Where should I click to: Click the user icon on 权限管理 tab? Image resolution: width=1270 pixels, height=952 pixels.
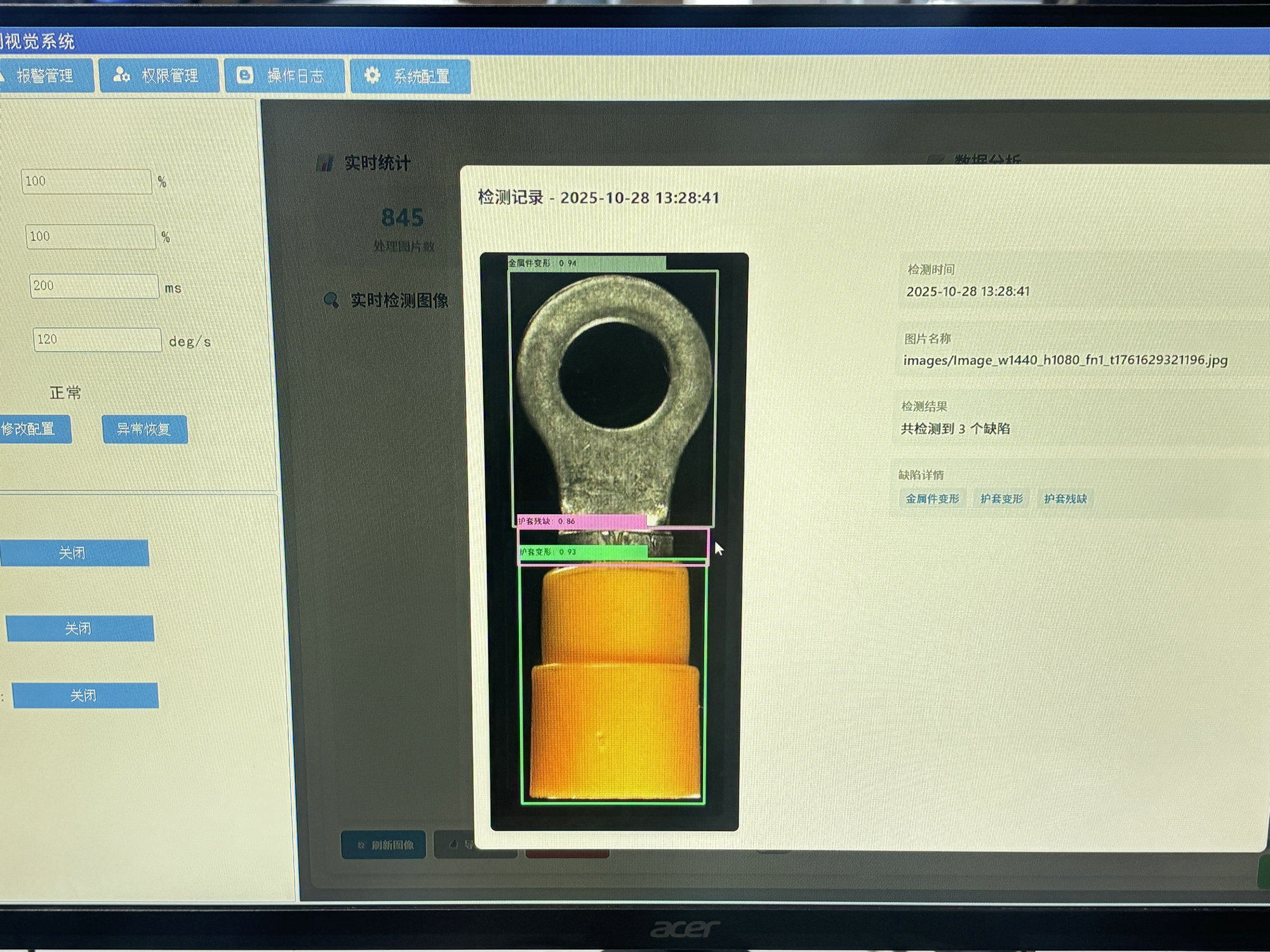(x=121, y=75)
